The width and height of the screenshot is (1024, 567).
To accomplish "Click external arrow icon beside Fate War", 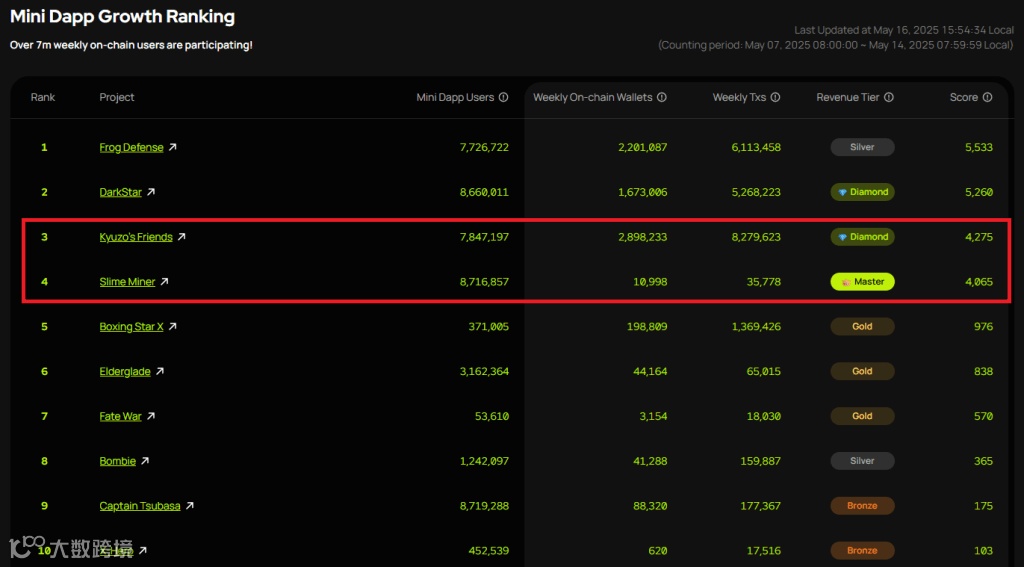I will (x=151, y=415).
